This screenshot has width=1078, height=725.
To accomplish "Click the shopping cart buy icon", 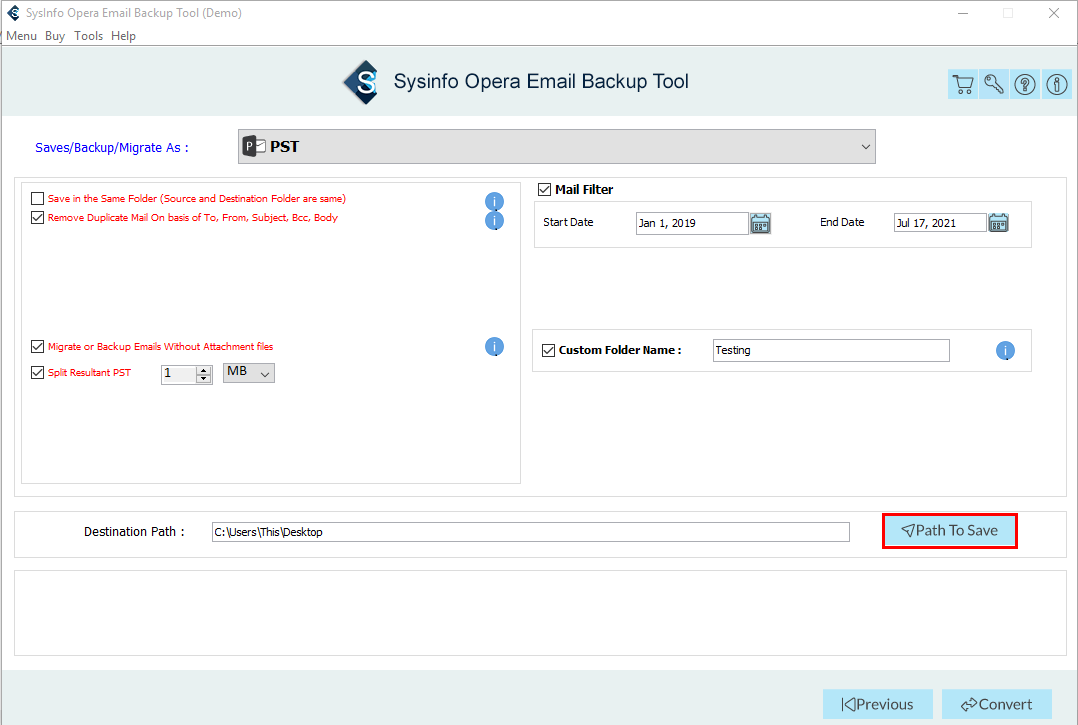I will (962, 85).
